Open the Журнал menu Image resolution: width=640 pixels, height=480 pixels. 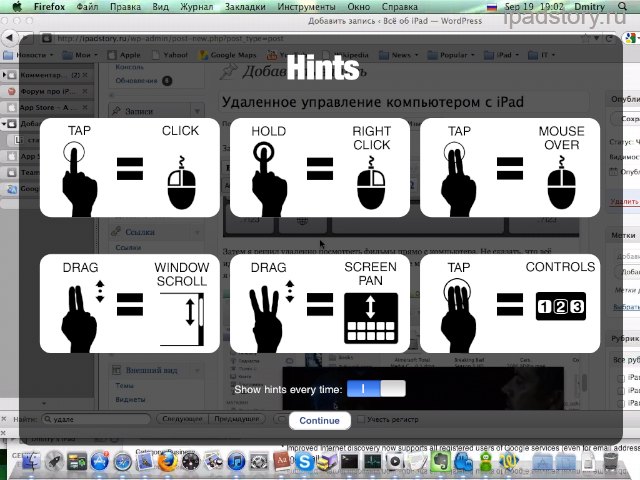[x=197, y=7]
